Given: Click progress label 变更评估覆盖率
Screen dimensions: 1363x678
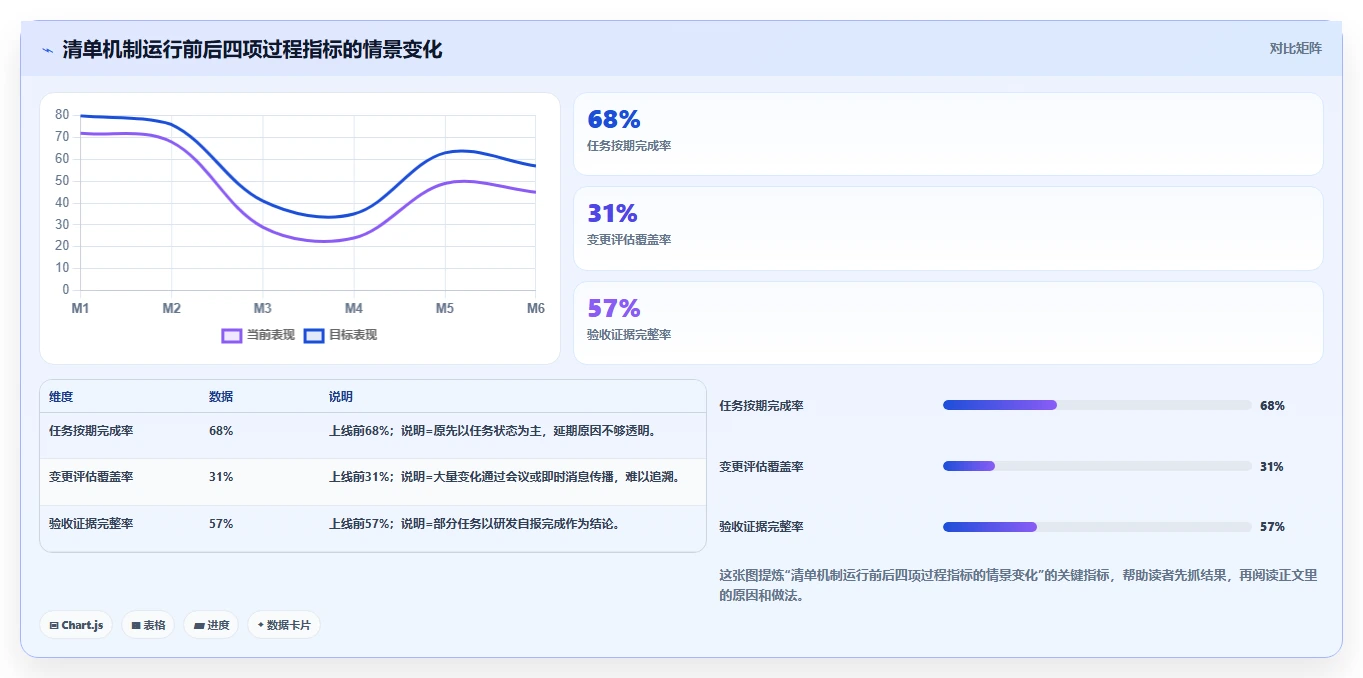Looking at the screenshot, I should (761, 466).
